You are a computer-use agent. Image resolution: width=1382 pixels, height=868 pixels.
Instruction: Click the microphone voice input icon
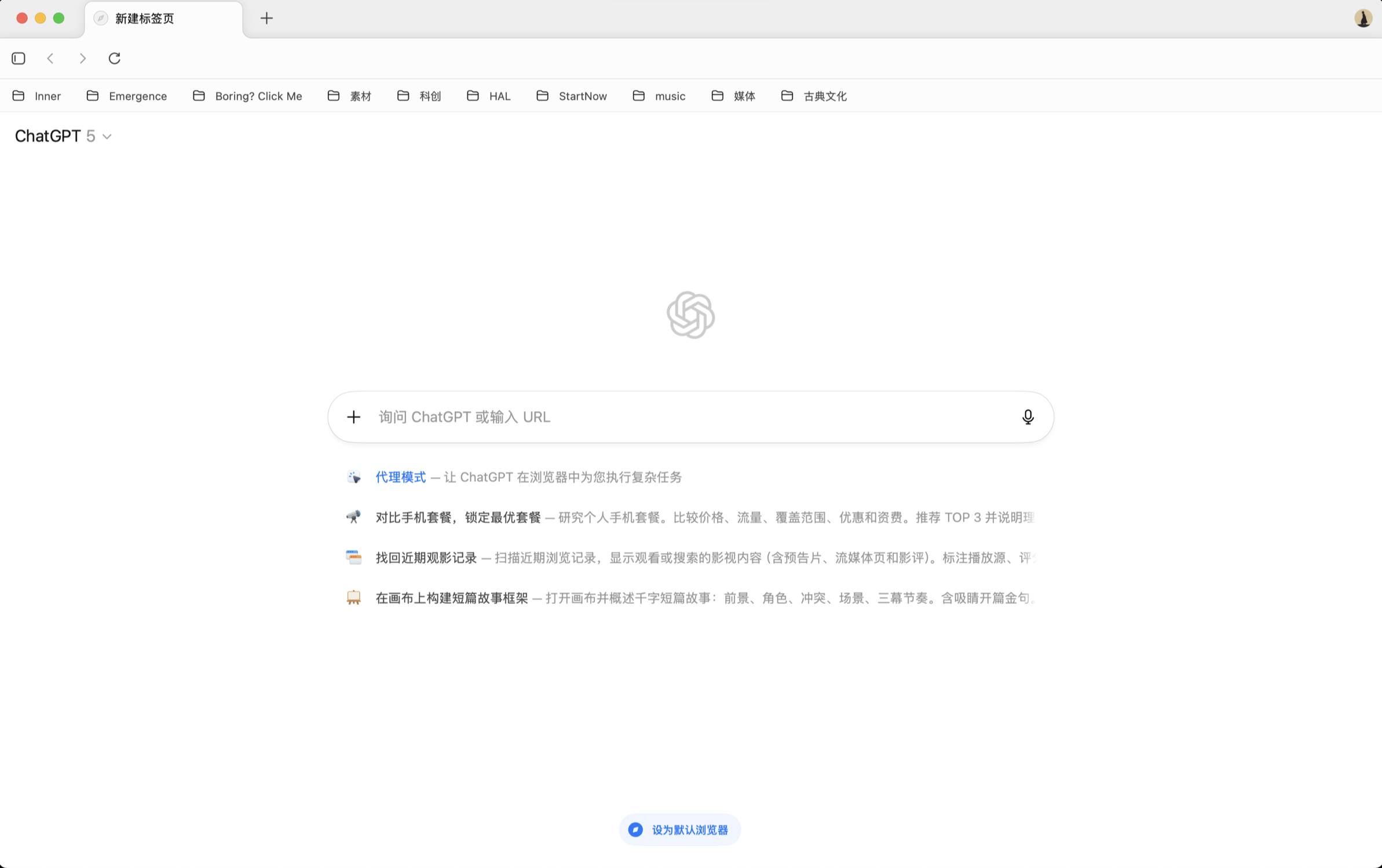coord(1028,417)
